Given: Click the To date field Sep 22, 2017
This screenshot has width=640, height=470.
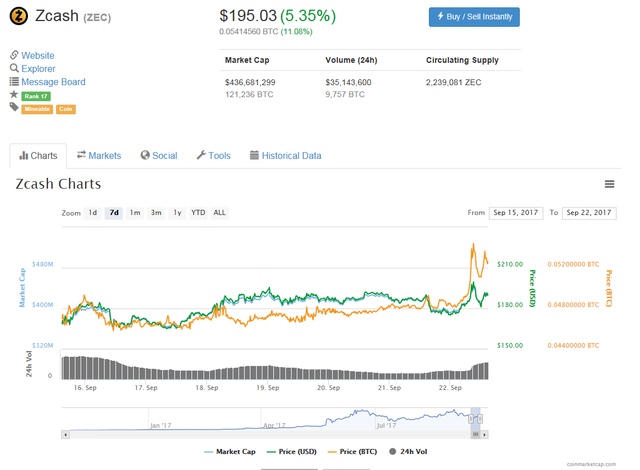Looking at the screenshot, I should point(589,213).
